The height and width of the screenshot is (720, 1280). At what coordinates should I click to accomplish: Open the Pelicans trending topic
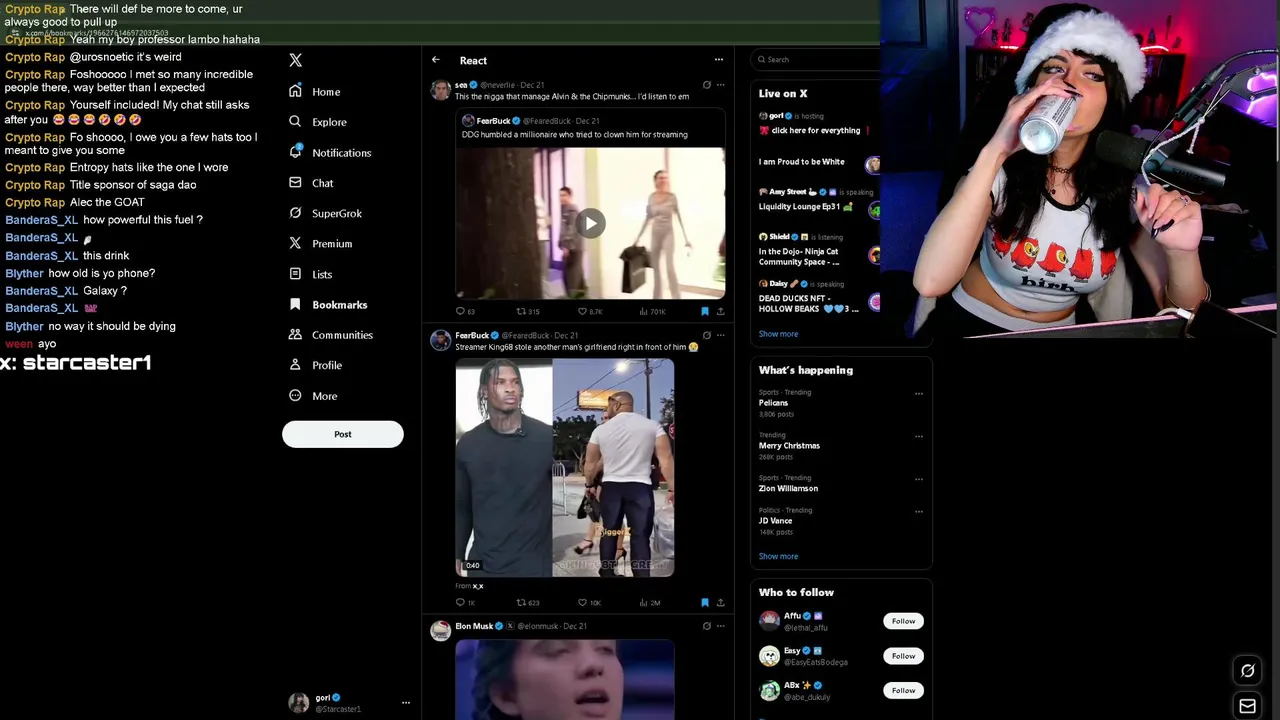[x=773, y=403]
